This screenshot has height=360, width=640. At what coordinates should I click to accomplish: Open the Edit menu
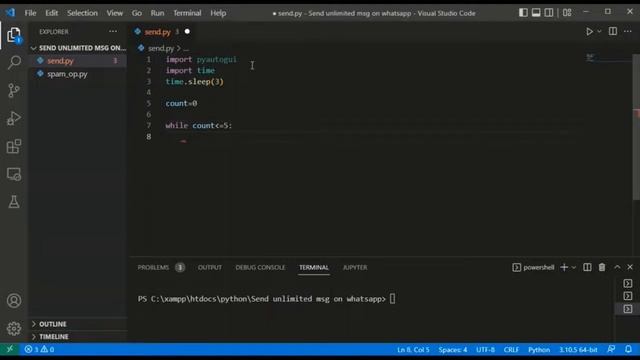click(51, 13)
